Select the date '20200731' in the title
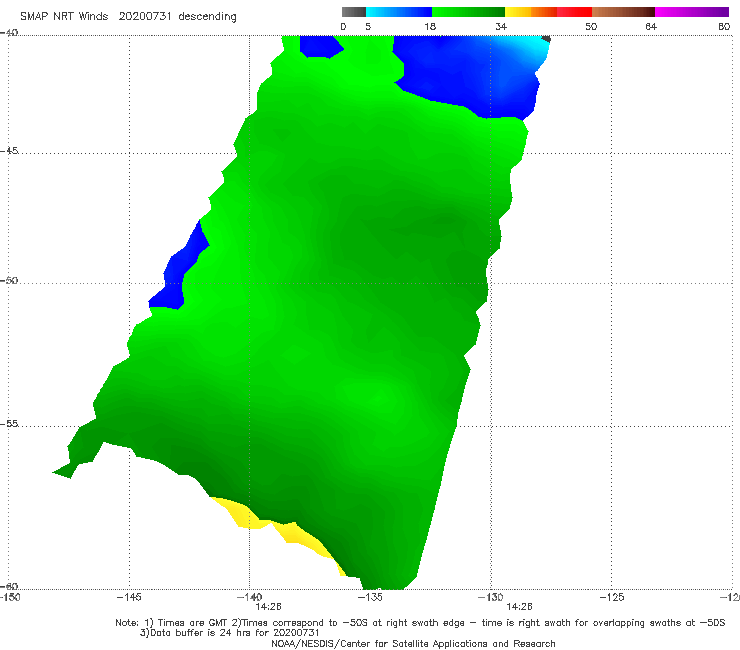 coord(144,16)
